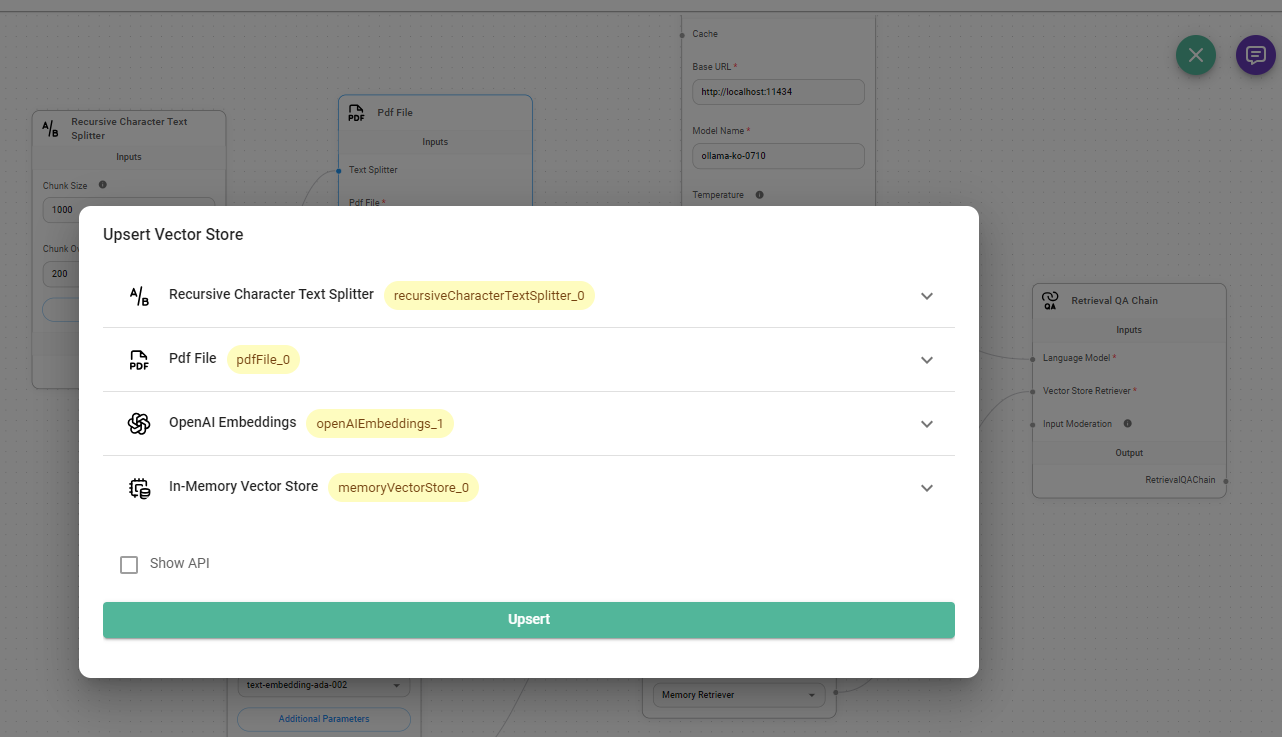This screenshot has width=1282, height=737.
Task: Enable the Show API checkbox
Action: point(129,565)
